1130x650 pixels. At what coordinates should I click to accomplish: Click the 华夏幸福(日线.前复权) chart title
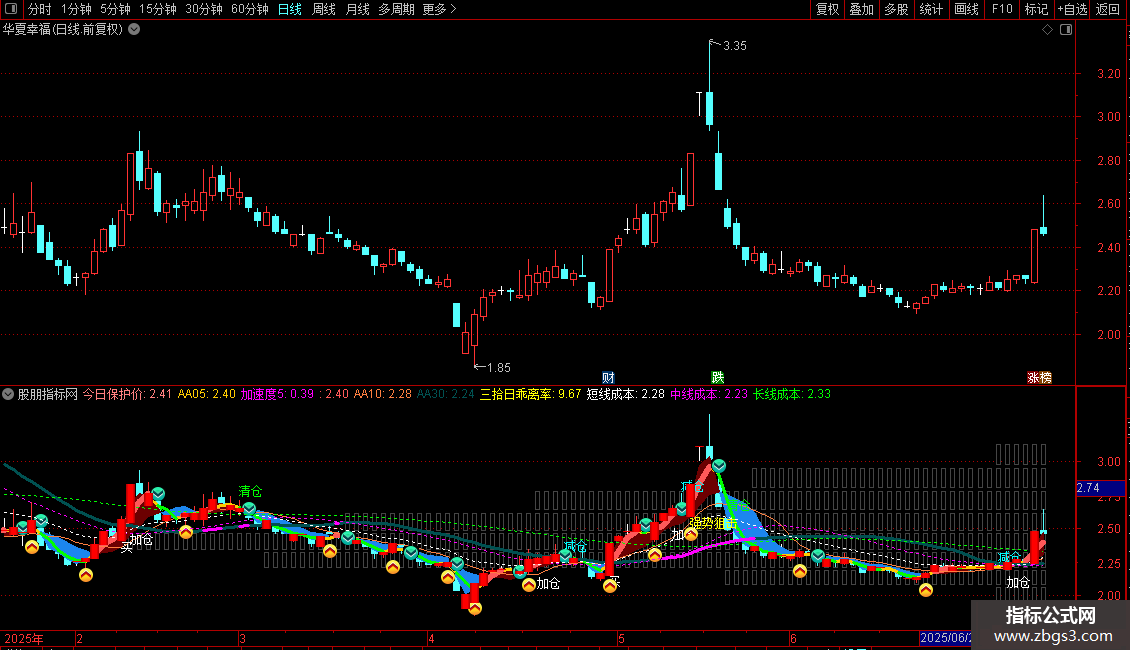tap(63, 30)
